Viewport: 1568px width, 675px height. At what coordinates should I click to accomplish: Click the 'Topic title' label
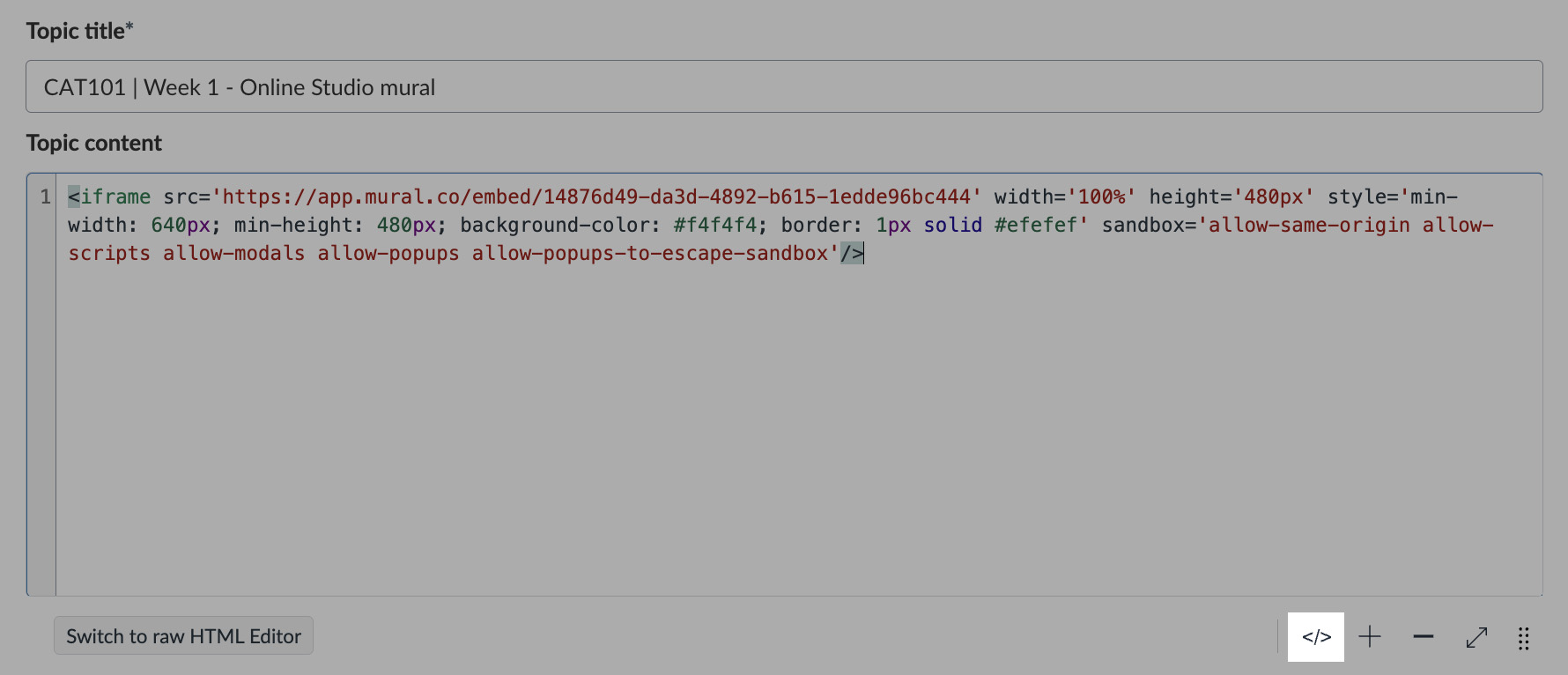click(79, 31)
